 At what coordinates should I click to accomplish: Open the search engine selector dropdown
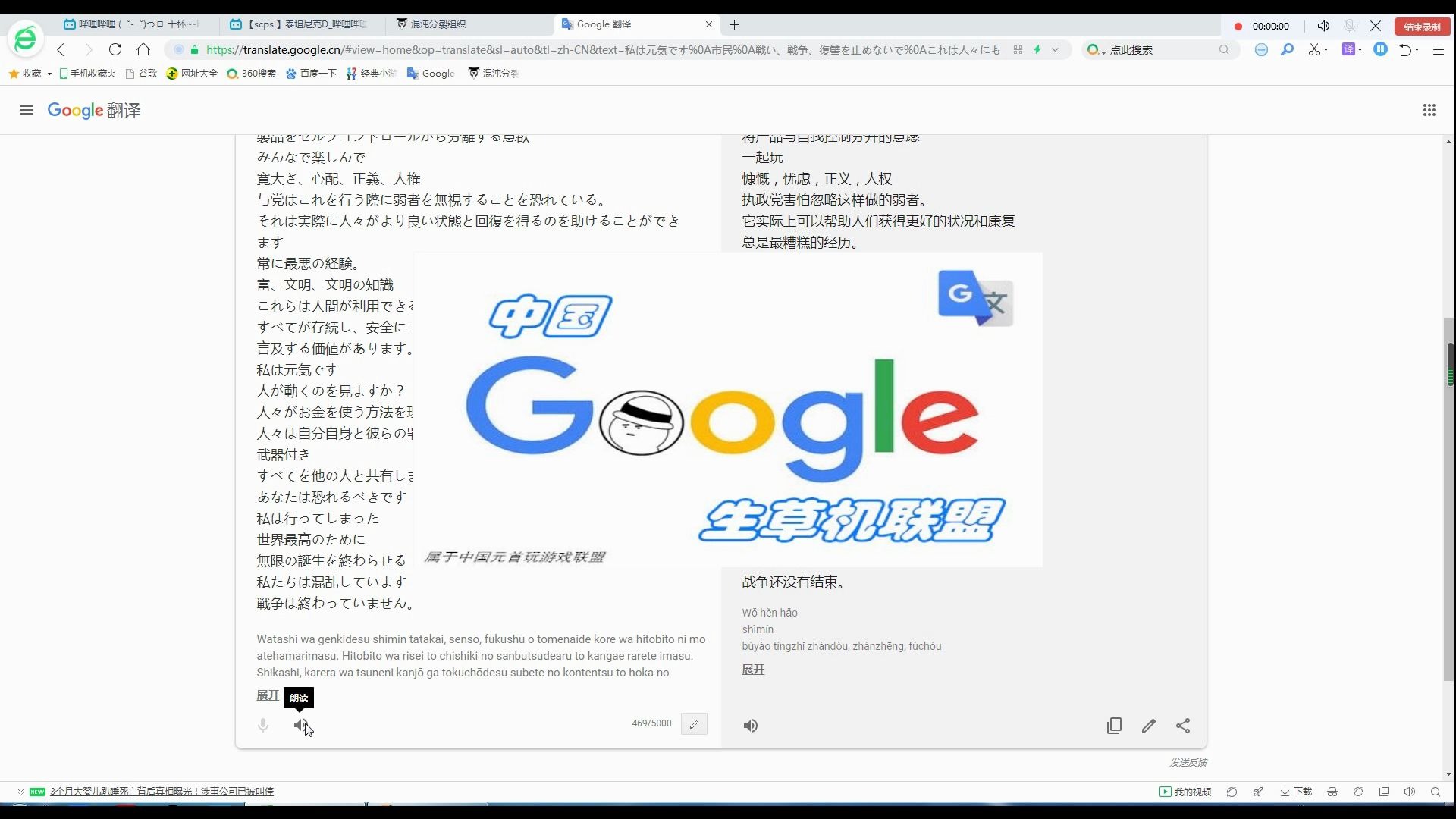(1096, 50)
